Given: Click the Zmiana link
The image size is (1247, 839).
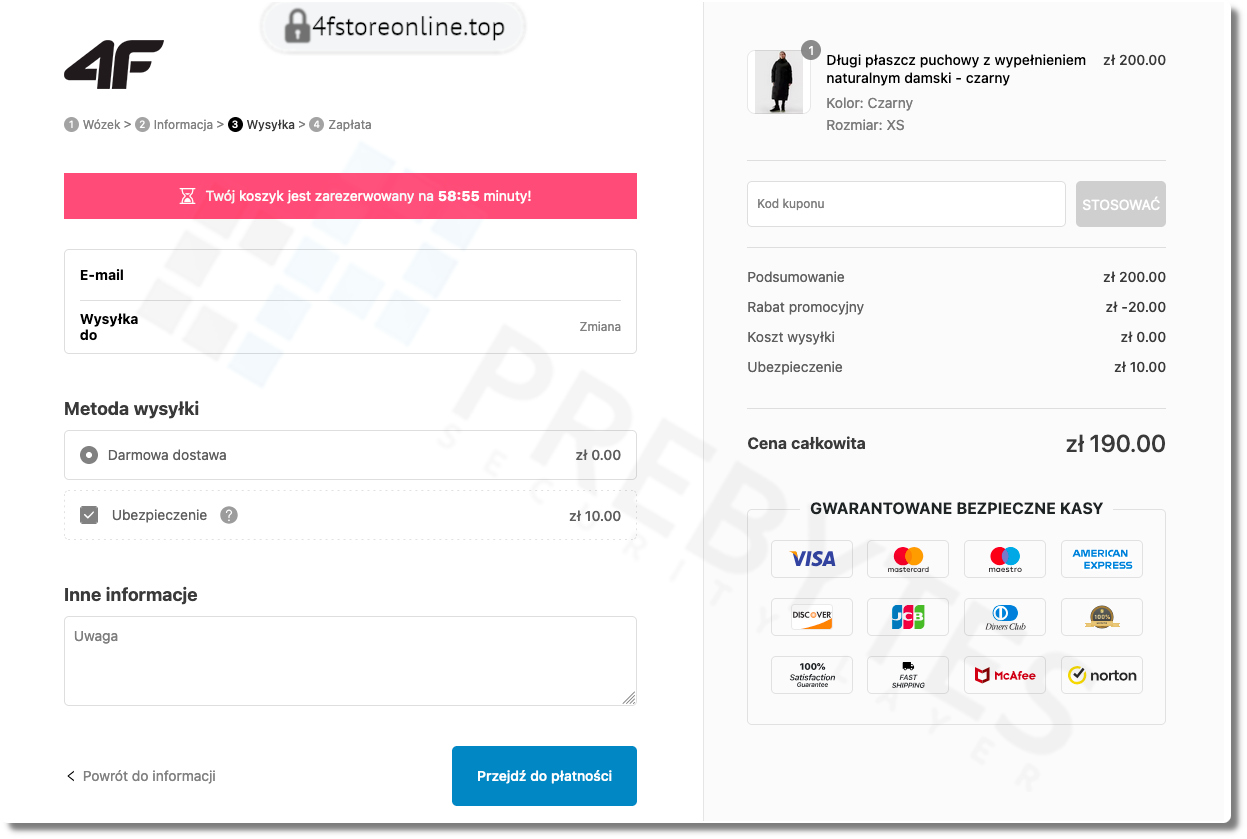Looking at the screenshot, I should pos(600,327).
